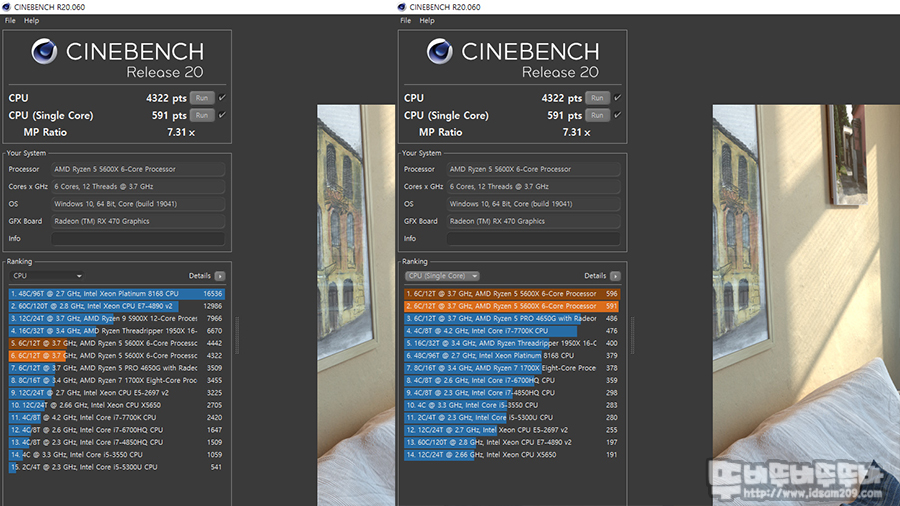Select Xeon Platinum 8168 row scoring 16536
This screenshot has height=506, width=900.
click(117, 294)
